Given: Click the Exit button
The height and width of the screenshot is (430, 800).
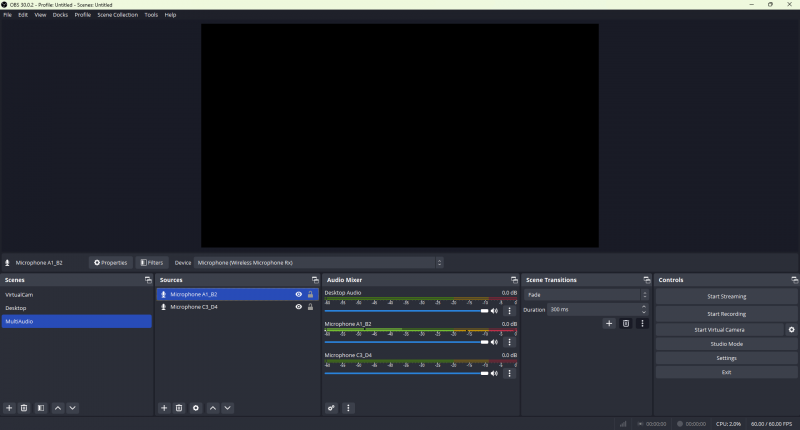Looking at the screenshot, I should [727, 372].
